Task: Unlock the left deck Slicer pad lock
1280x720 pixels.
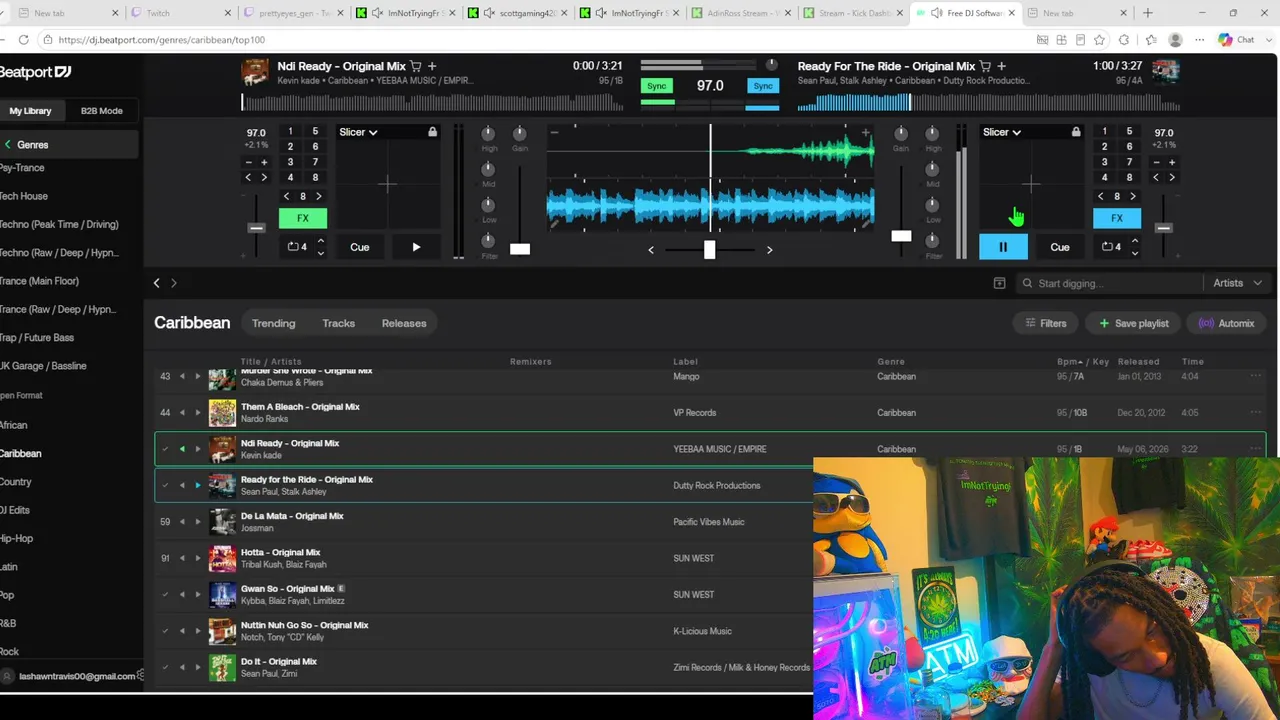Action: (432, 132)
